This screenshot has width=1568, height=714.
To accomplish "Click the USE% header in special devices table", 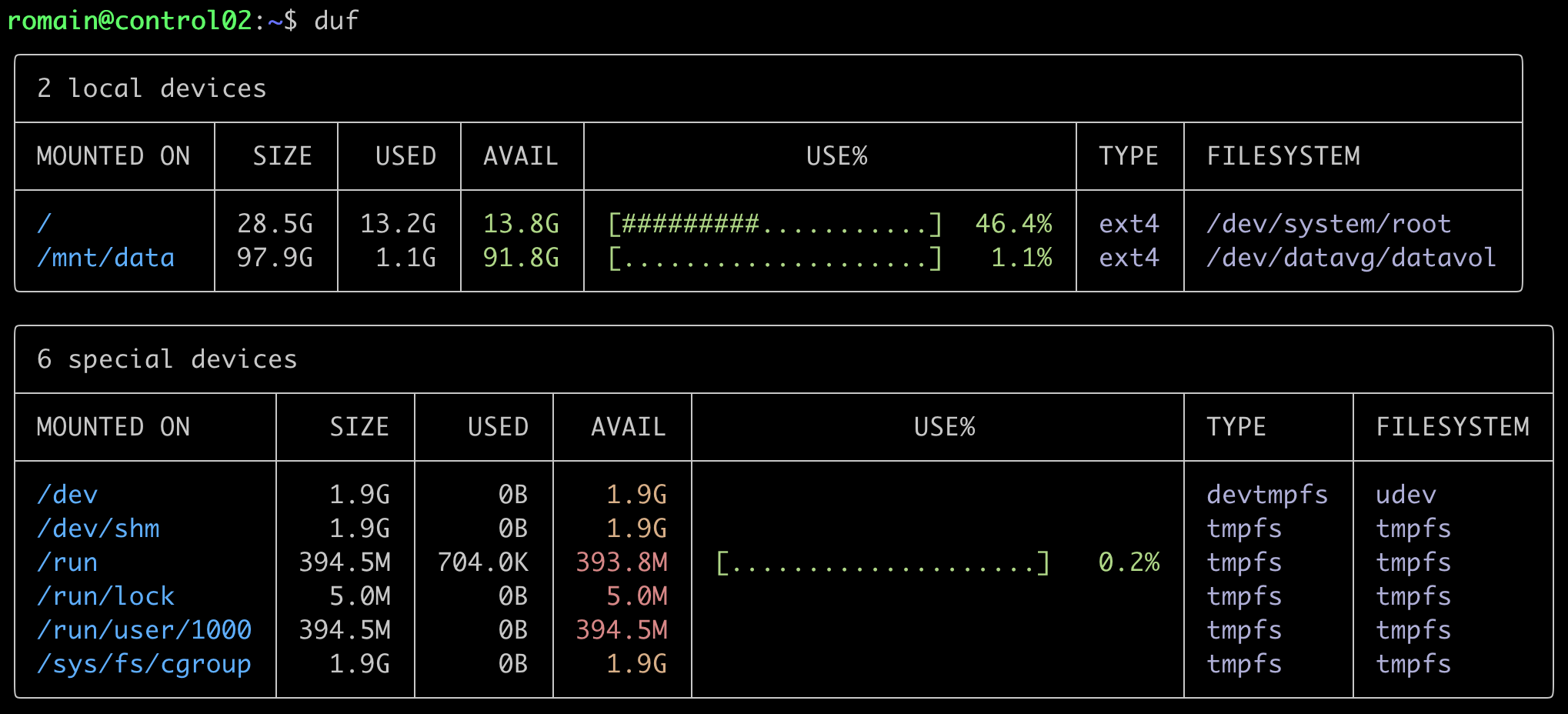I will pos(944,427).
